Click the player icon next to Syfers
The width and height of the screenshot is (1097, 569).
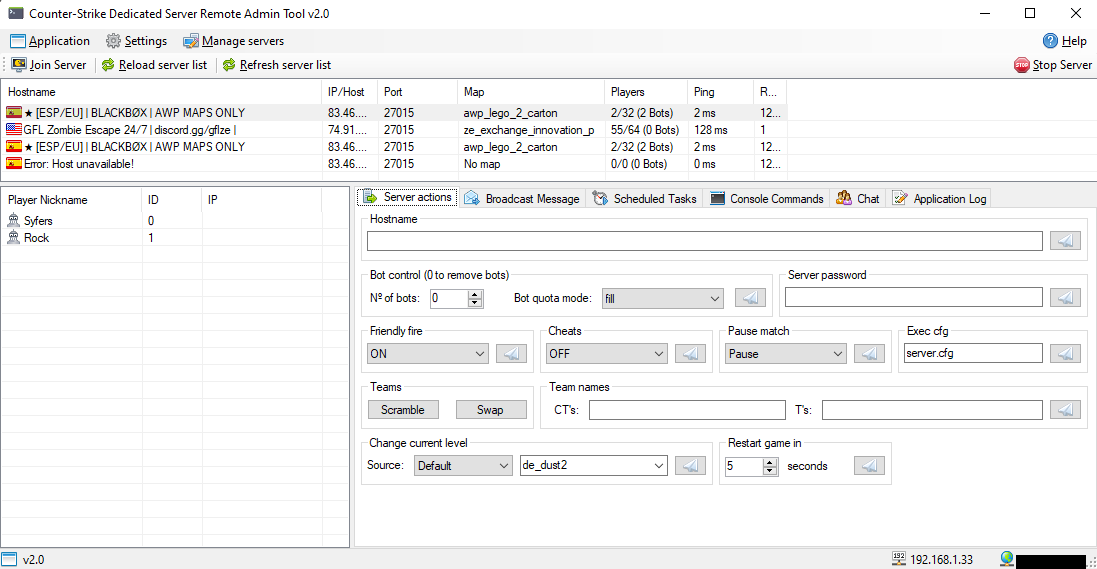click(13, 220)
